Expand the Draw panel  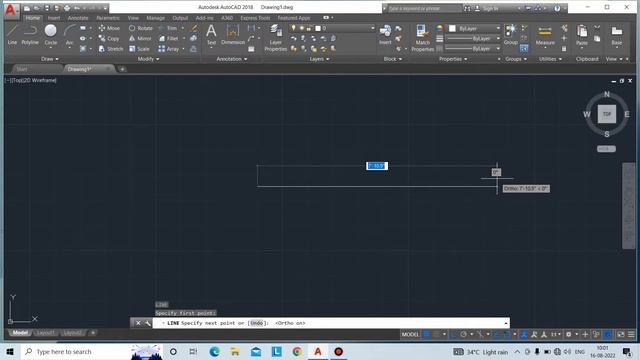49,59
